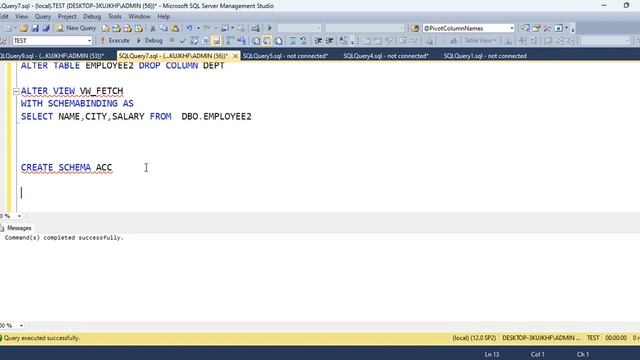Undo the last edit
640x360 pixels.
point(189,28)
